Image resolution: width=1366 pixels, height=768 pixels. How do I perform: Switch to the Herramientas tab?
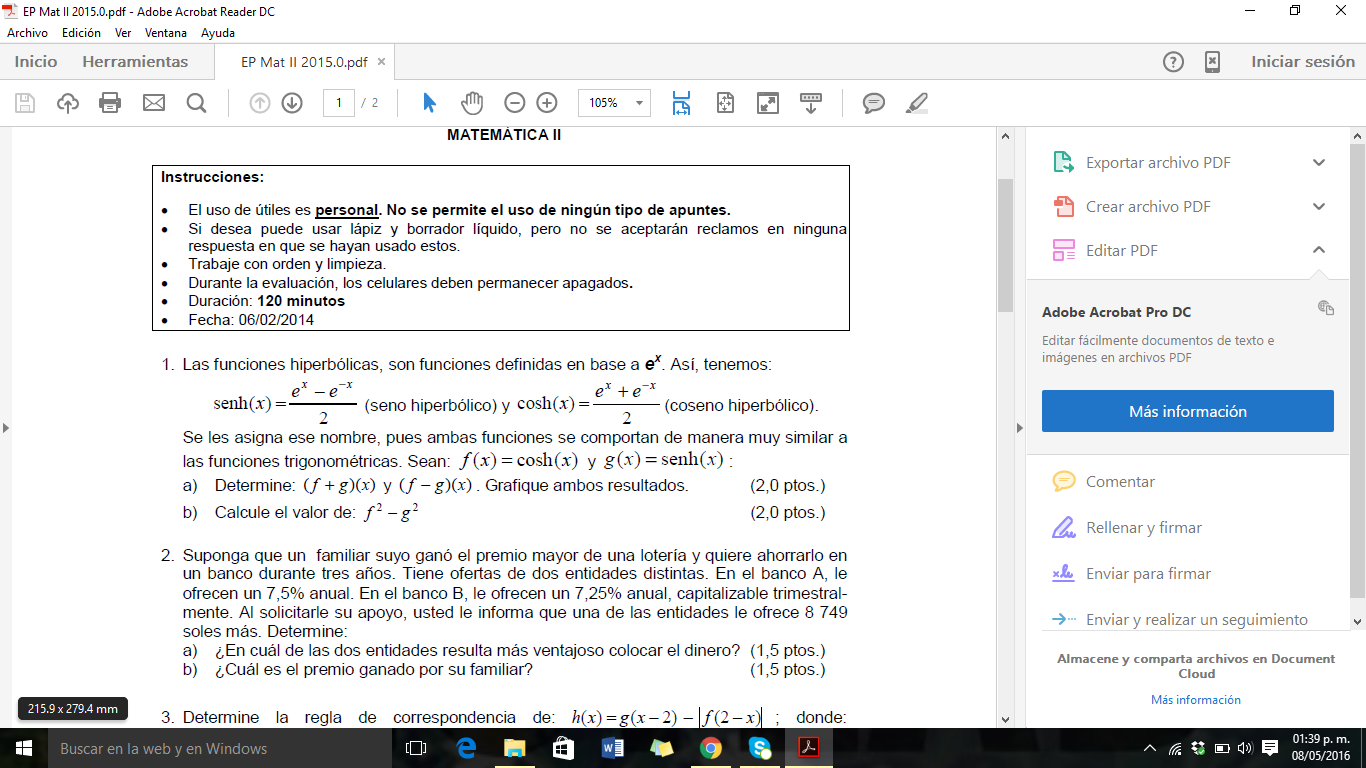coord(135,62)
